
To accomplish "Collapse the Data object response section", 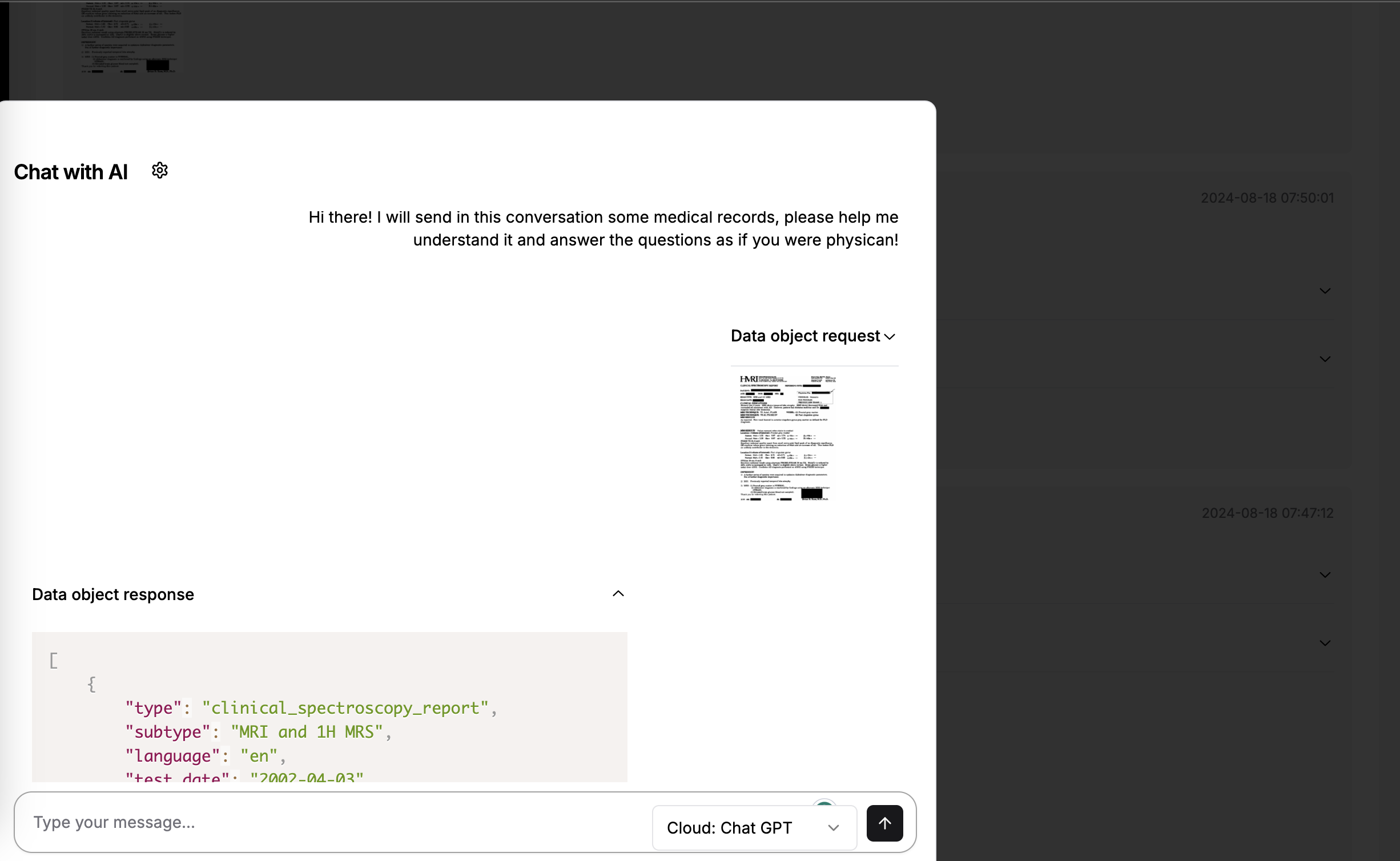I will pos(618,594).
